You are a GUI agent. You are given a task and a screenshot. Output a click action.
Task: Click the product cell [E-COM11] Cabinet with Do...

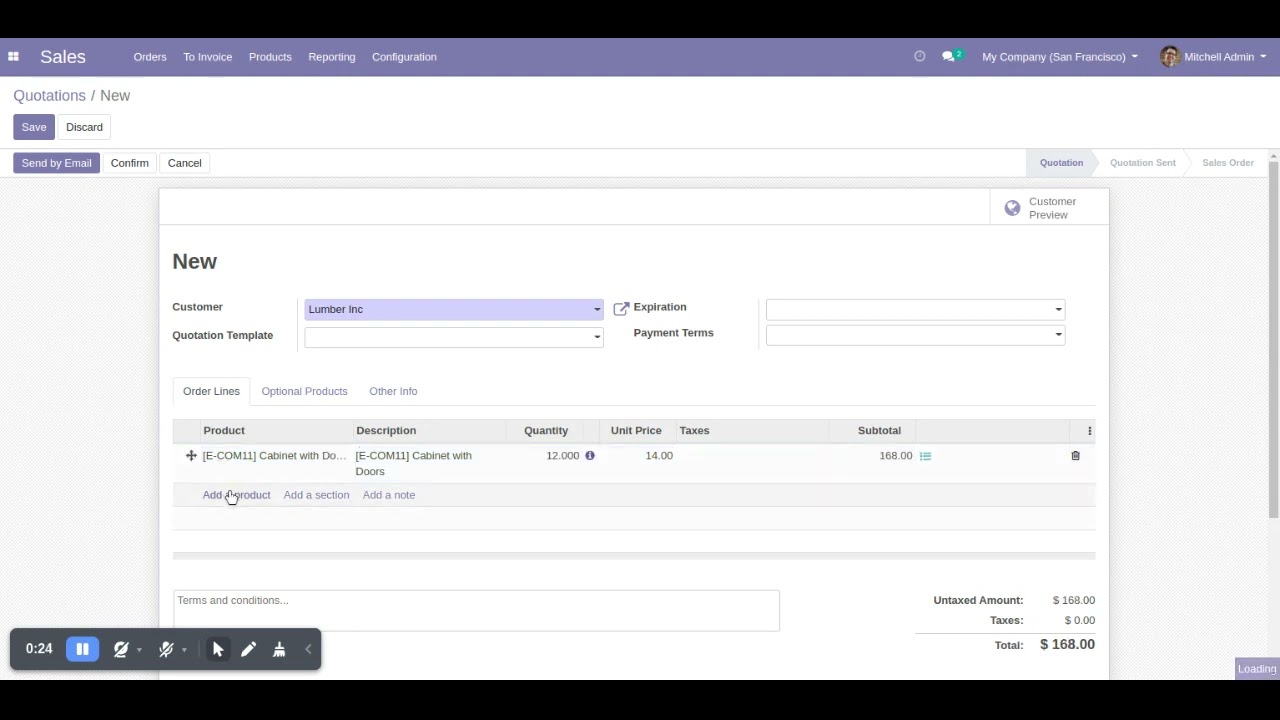pyautogui.click(x=274, y=456)
